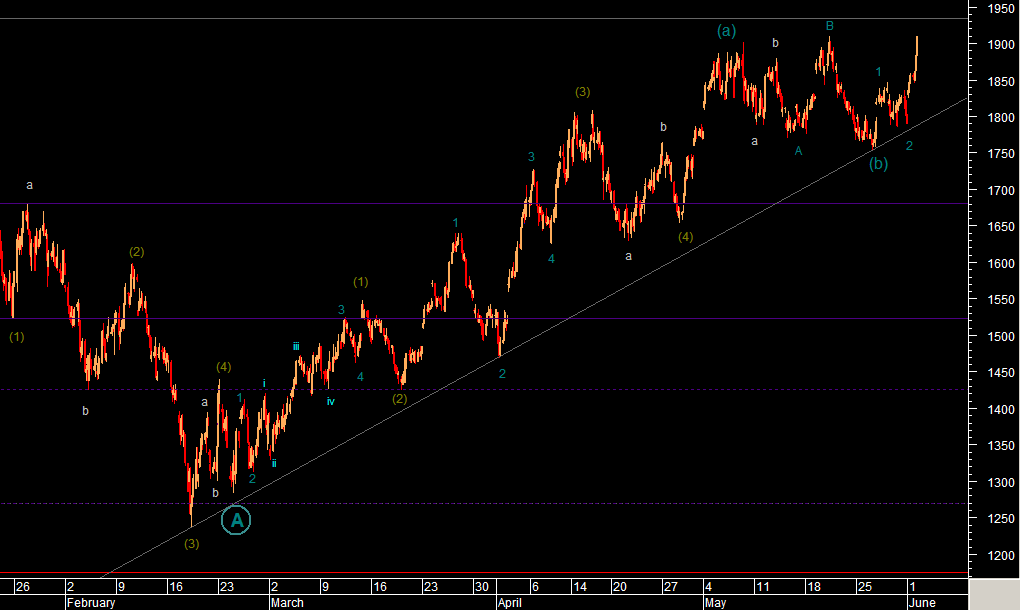Click the June month label

(x=922, y=603)
